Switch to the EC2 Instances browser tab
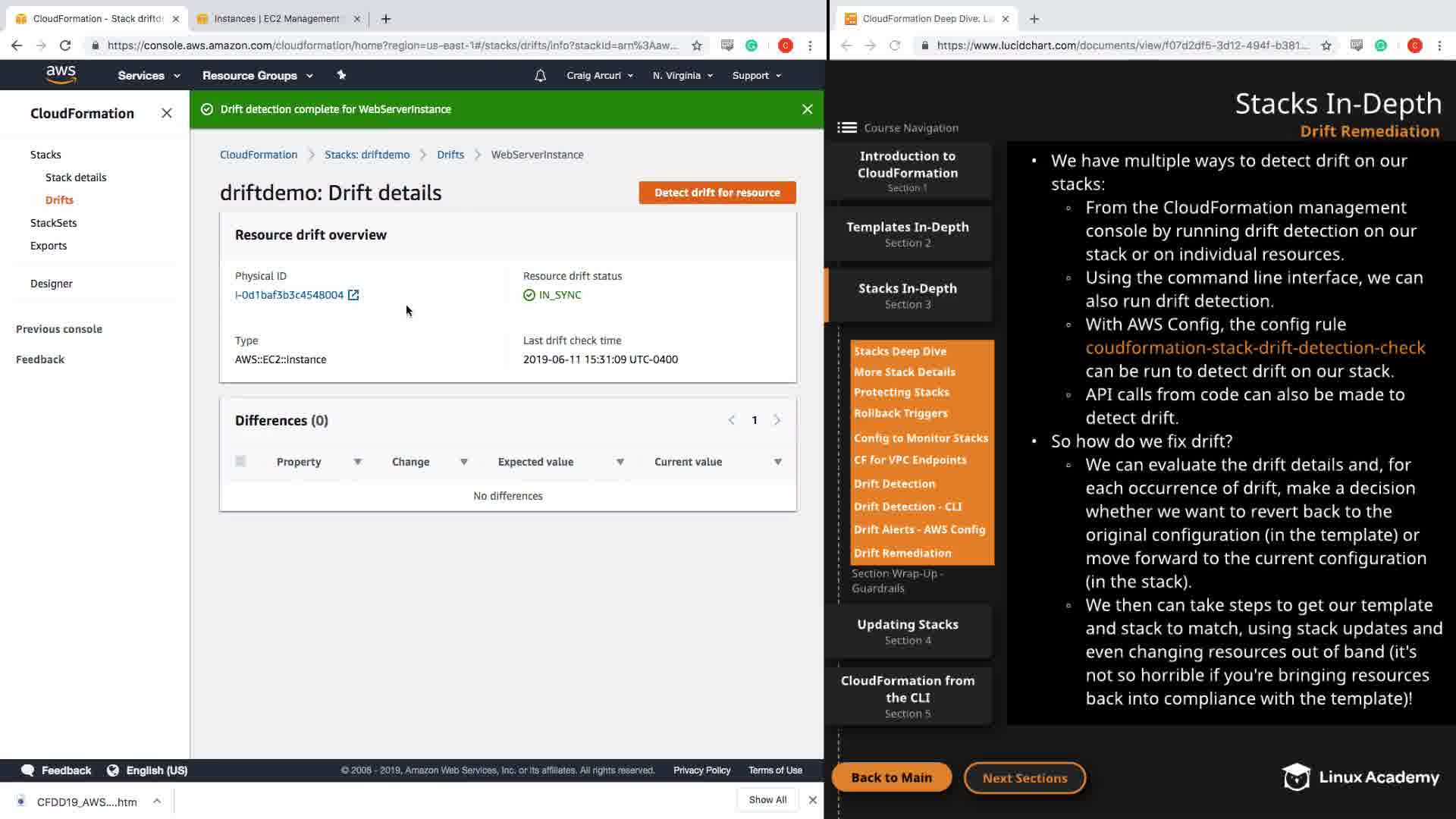The image size is (1456, 819). [277, 18]
